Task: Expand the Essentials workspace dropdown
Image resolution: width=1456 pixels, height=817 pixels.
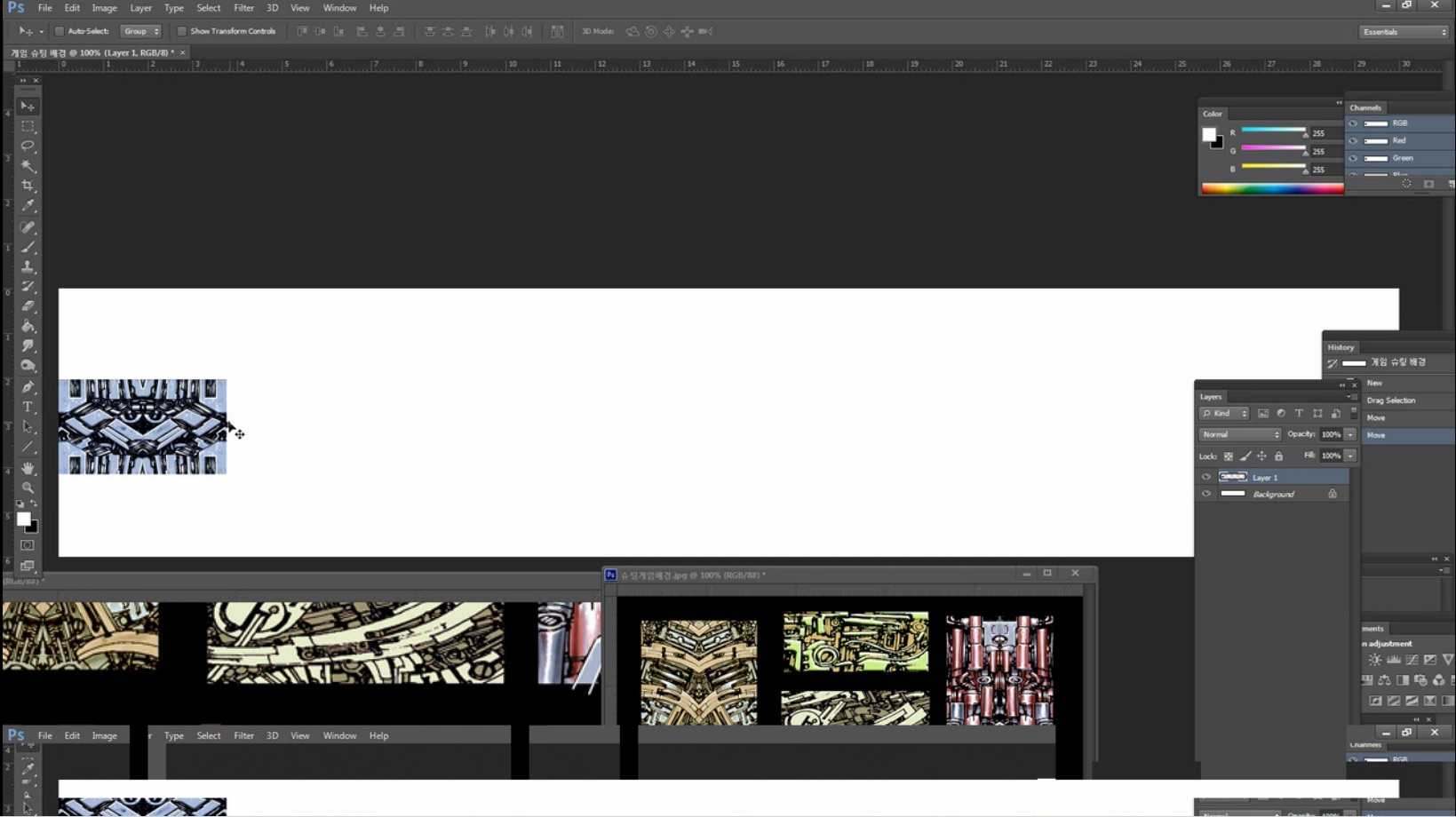Action: 1404,32
